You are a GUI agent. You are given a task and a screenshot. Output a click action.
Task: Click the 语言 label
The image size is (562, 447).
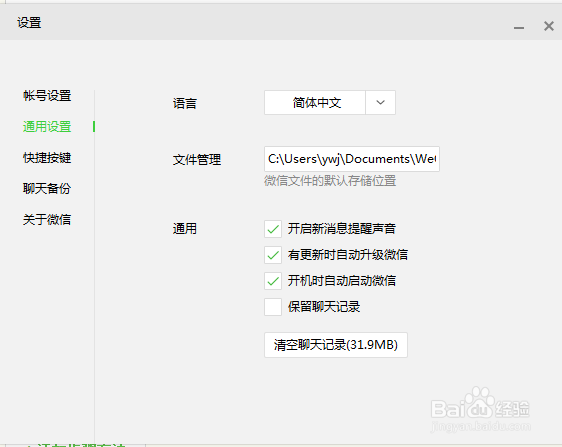coord(185,104)
